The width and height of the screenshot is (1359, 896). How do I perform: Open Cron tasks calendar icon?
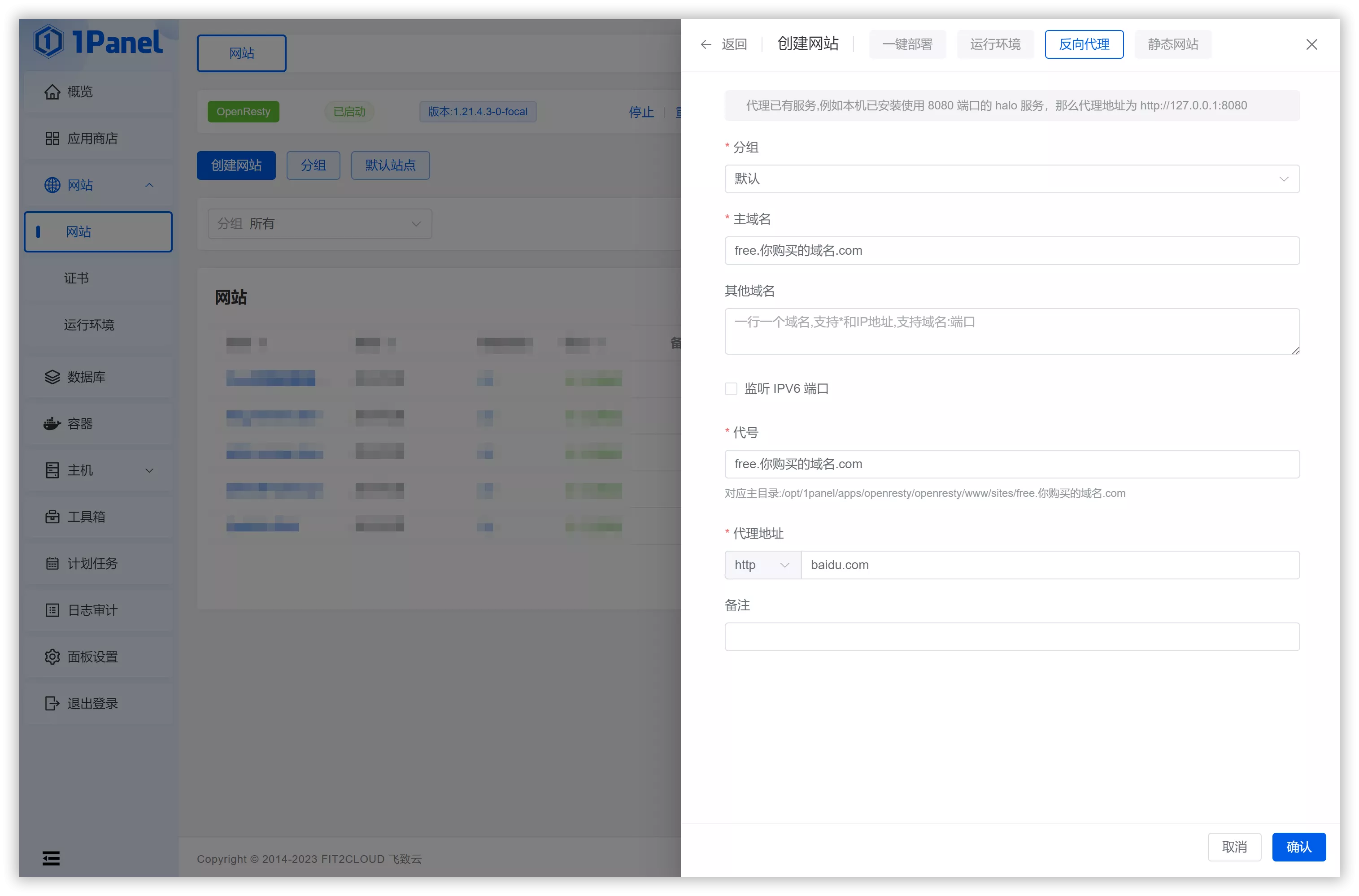pyautogui.click(x=52, y=563)
